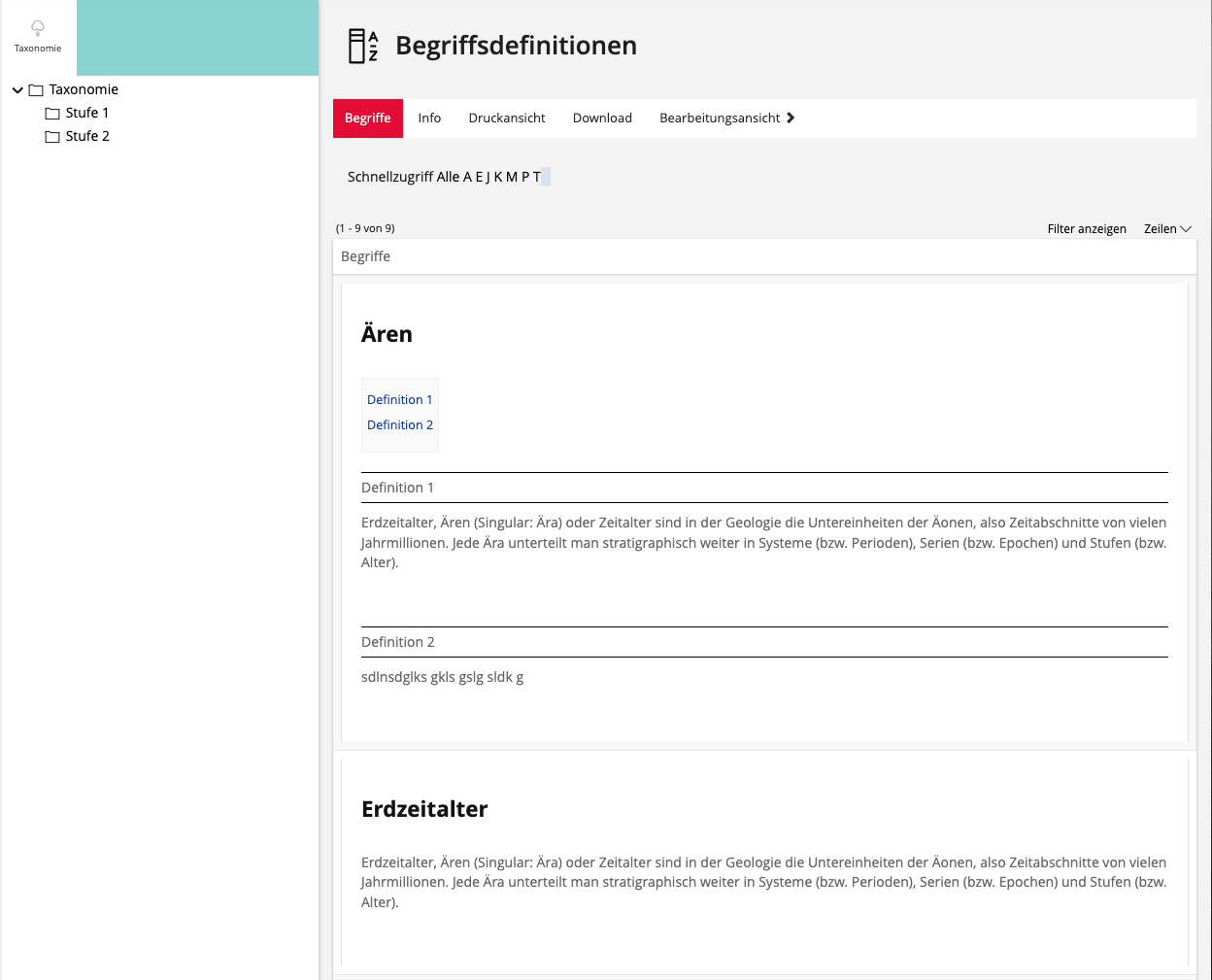
Task: Jump to Definition 1 of Ären
Action: [x=399, y=400]
